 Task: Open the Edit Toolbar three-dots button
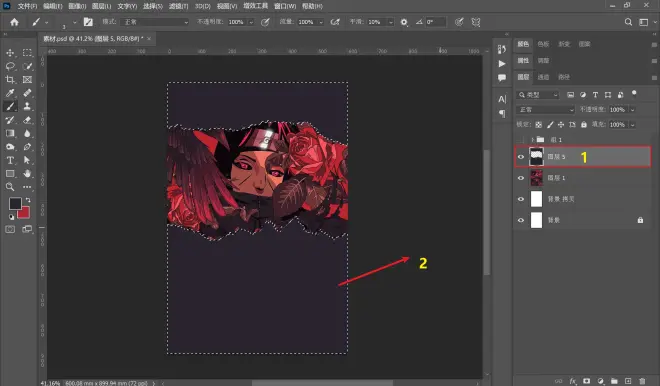[x=27, y=187]
